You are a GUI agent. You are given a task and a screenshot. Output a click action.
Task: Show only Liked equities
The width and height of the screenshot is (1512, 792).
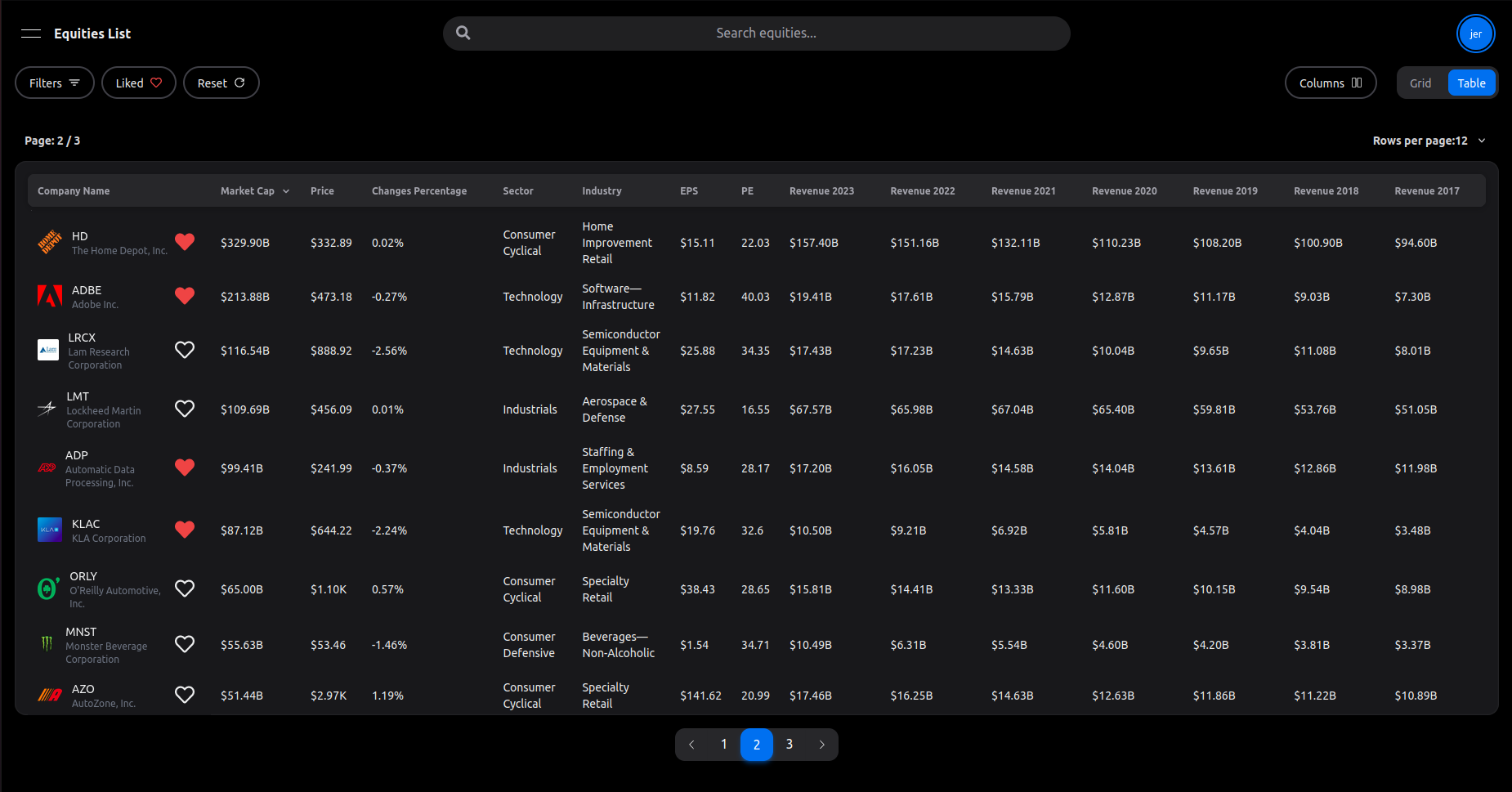139,83
